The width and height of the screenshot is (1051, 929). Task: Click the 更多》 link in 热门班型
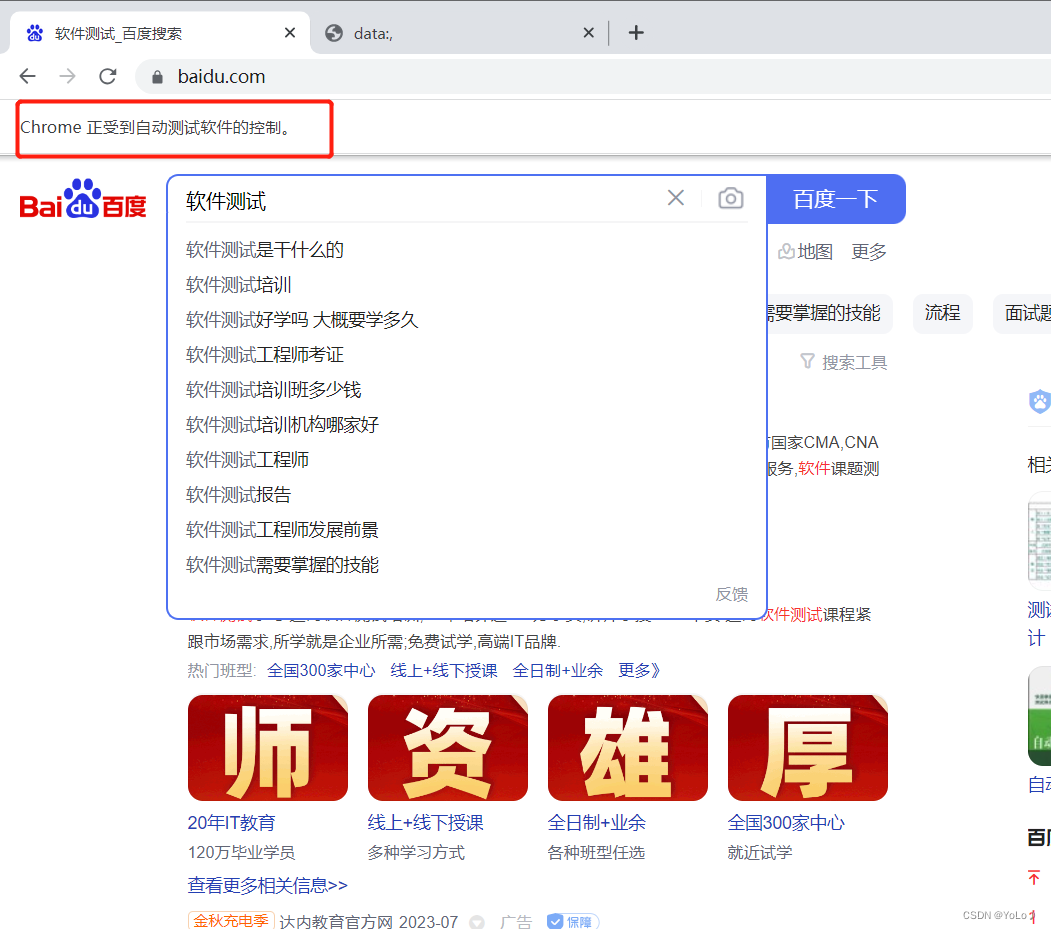(639, 670)
